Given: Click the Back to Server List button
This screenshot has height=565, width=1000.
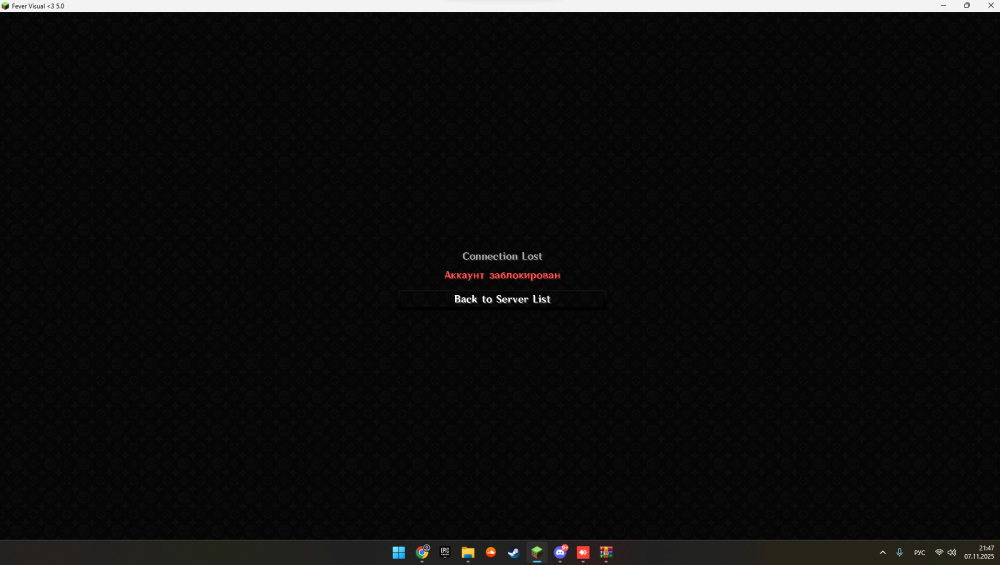Looking at the screenshot, I should pos(502,299).
